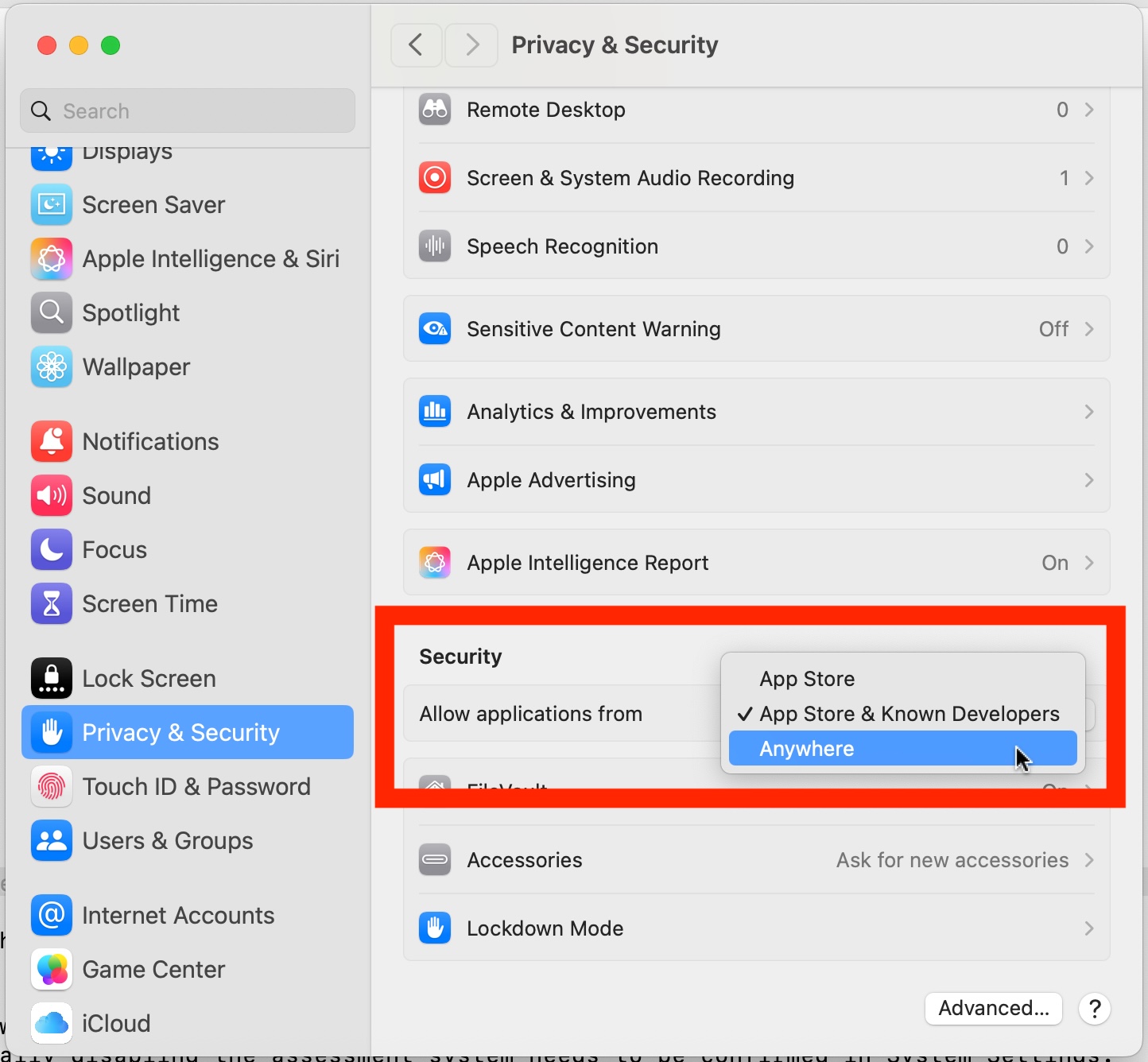The height and width of the screenshot is (1062, 1148).
Task: Open the Focus label in sidebar
Action: (x=114, y=550)
